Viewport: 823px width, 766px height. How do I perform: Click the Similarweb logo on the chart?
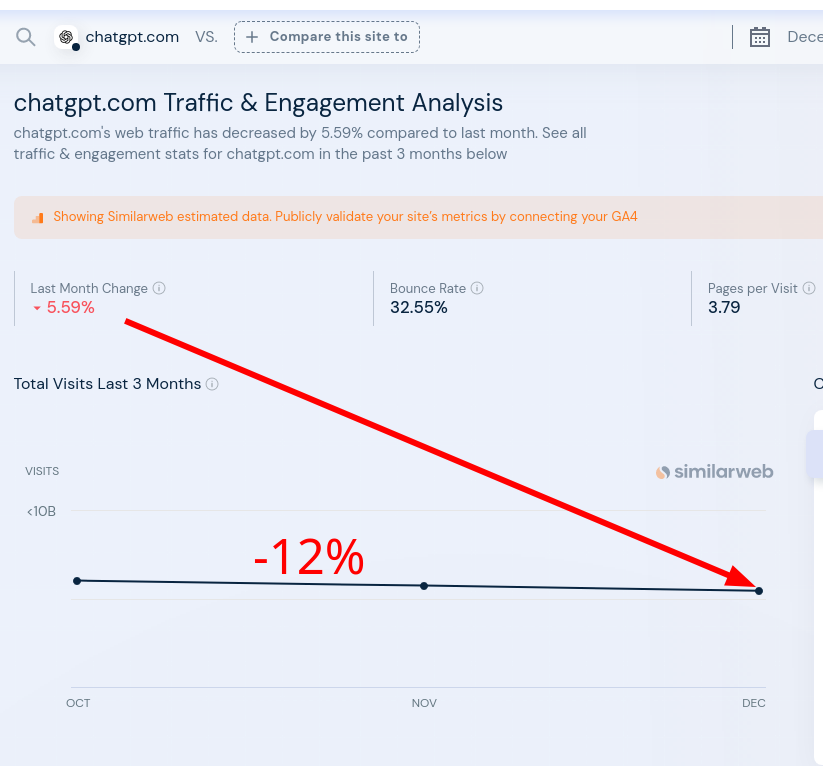click(x=714, y=471)
